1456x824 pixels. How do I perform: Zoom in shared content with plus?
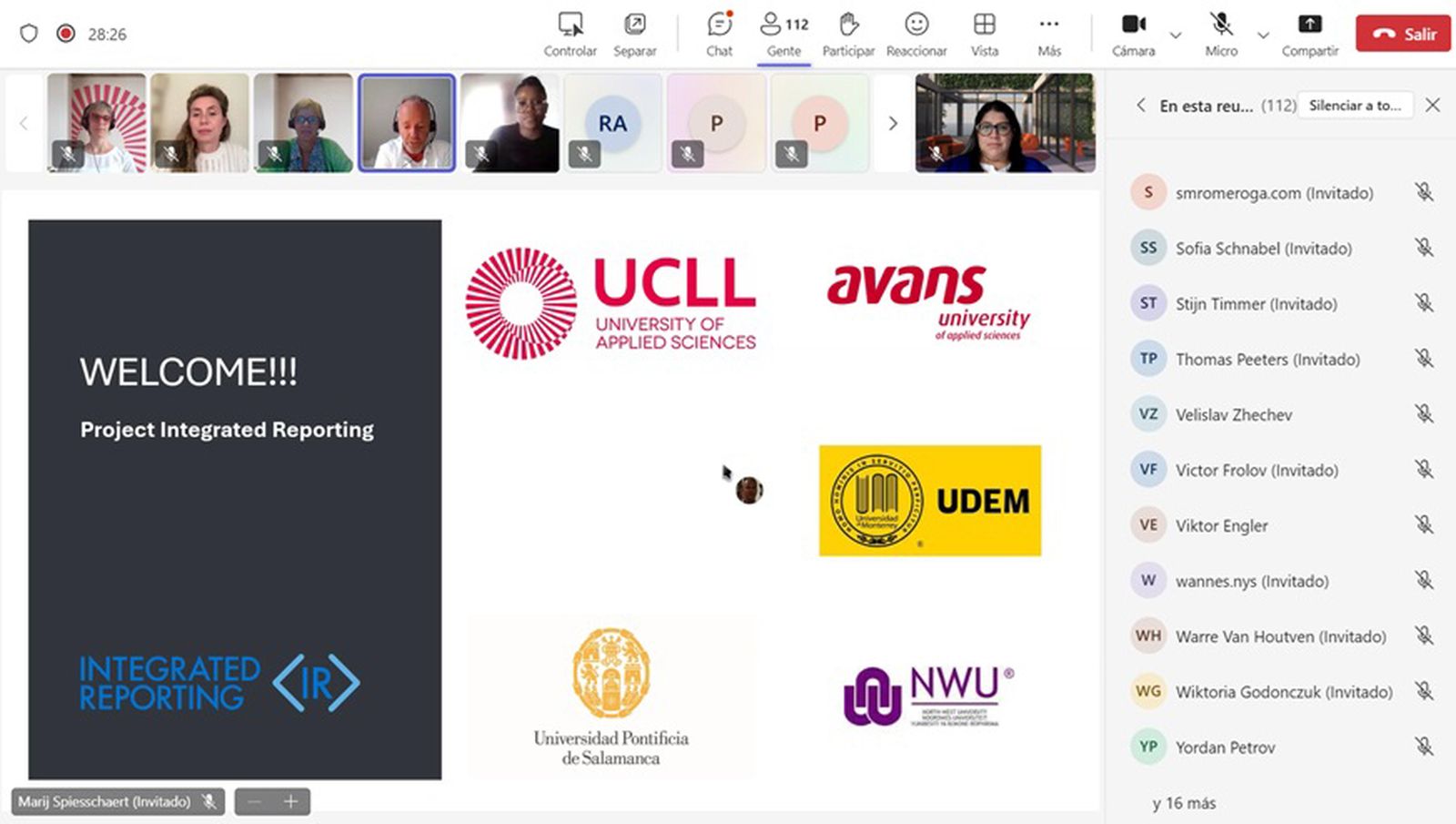tap(291, 801)
